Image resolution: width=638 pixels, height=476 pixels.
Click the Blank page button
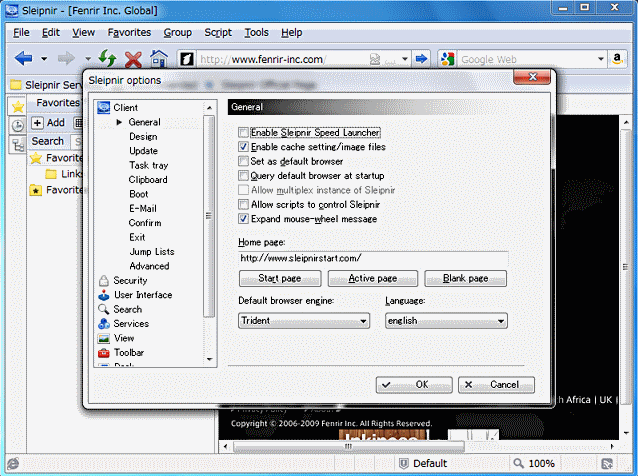[x=465, y=278]
